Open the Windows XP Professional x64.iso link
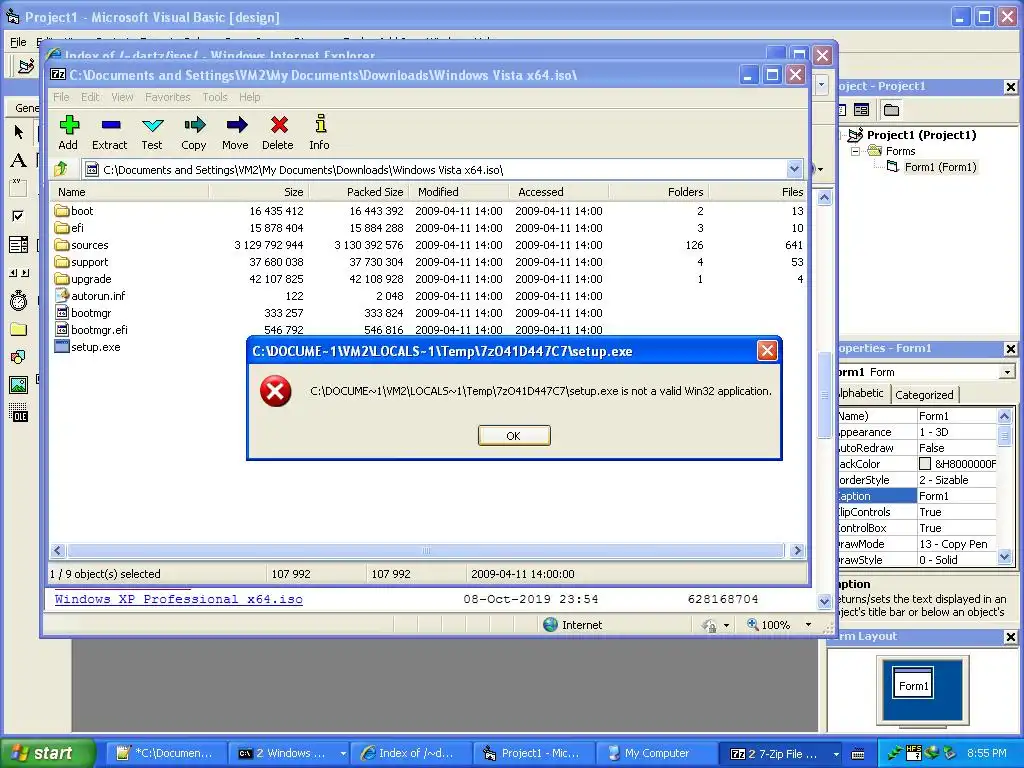 (x=178, y=599)
